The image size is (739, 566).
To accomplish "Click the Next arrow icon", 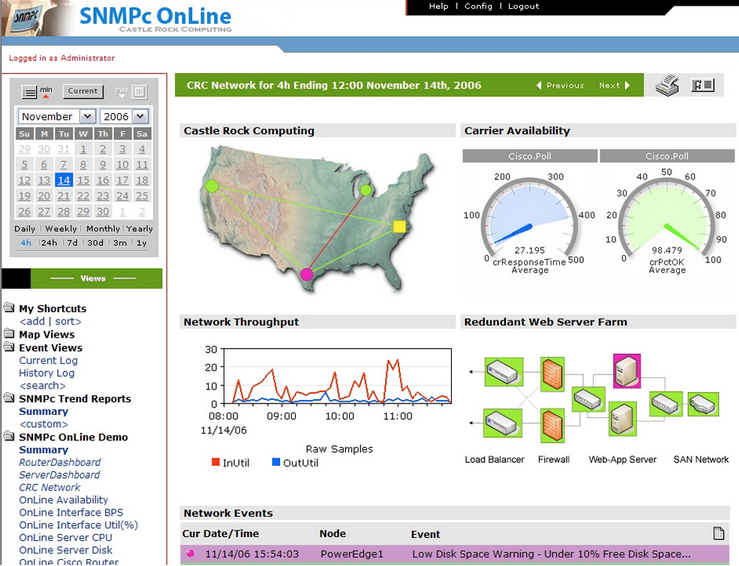I will tap(627, 85).
